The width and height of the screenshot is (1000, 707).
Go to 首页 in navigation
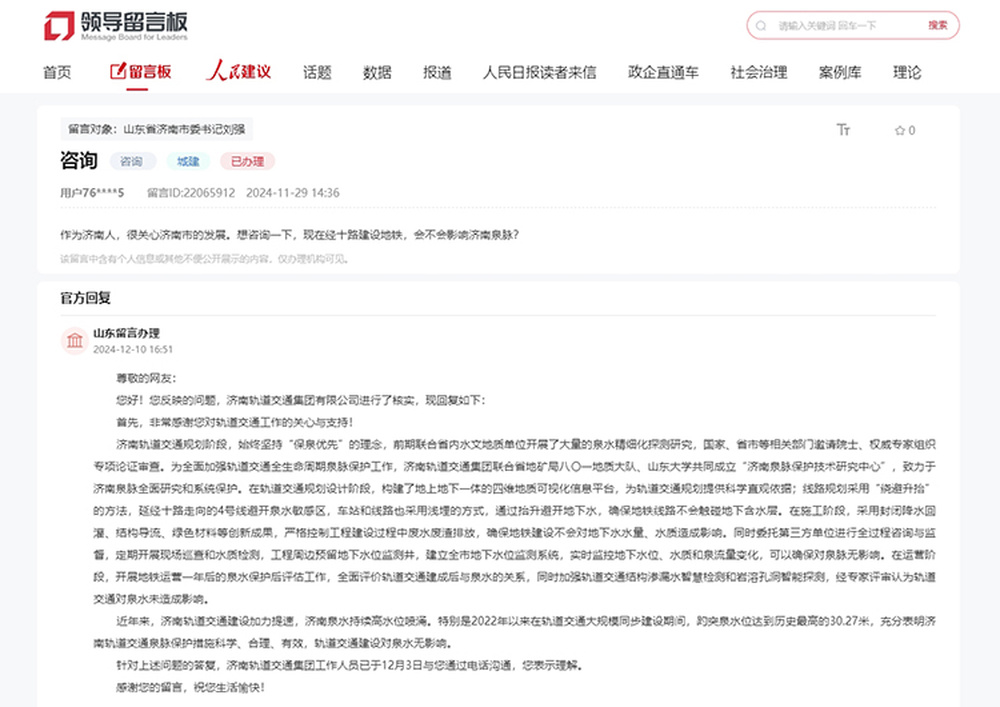click(57, 72)
